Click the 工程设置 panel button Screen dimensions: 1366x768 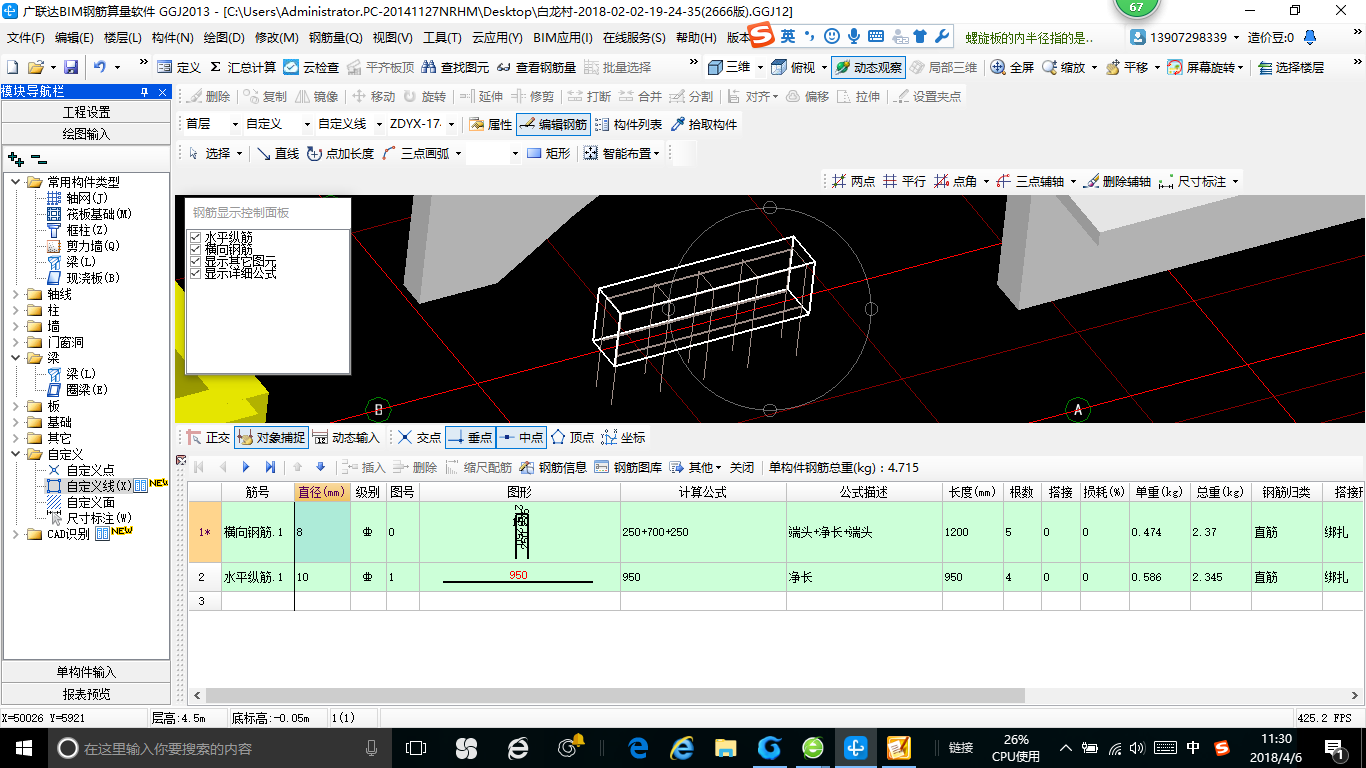(86, 112)
